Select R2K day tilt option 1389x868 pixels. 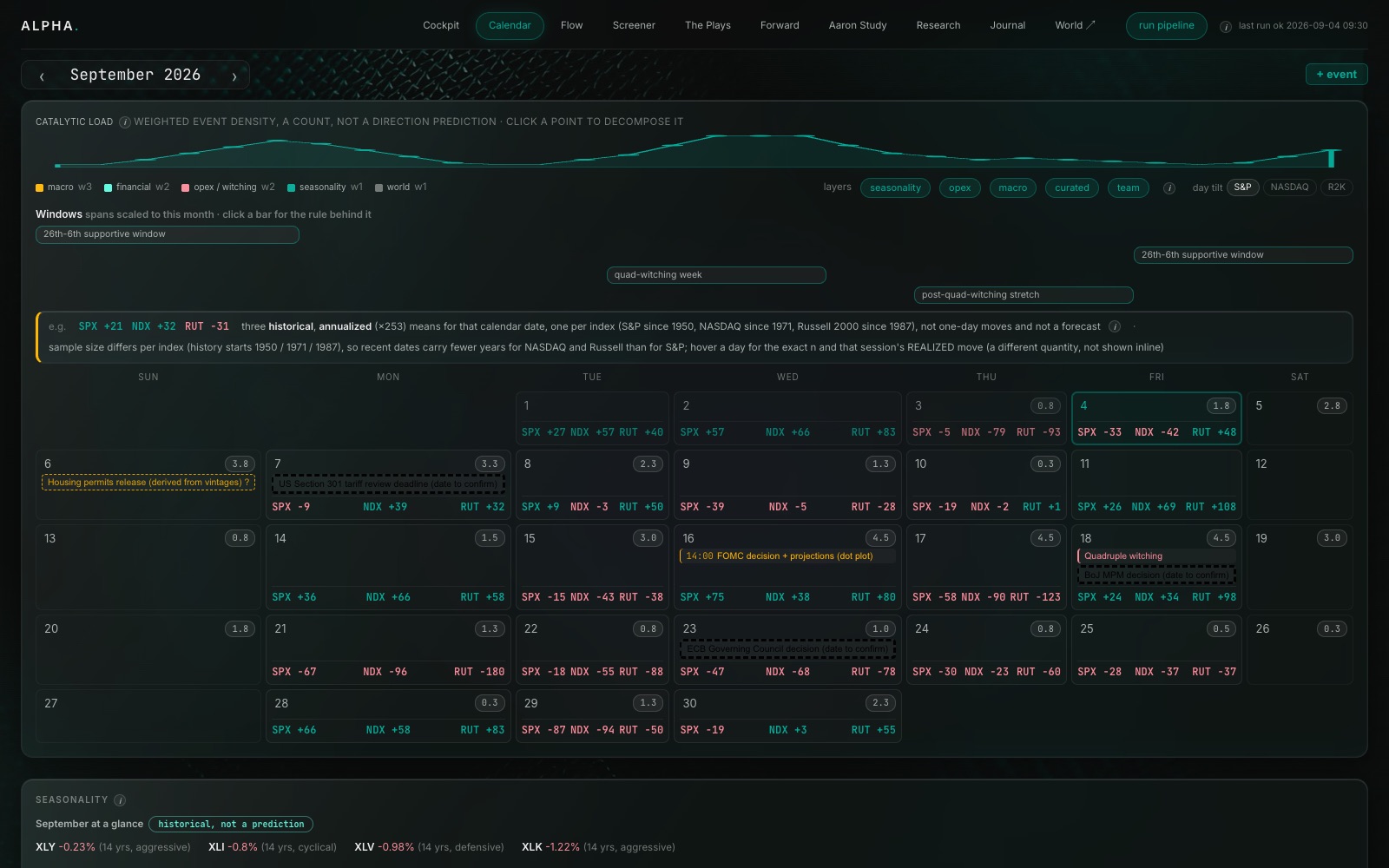1336,187
